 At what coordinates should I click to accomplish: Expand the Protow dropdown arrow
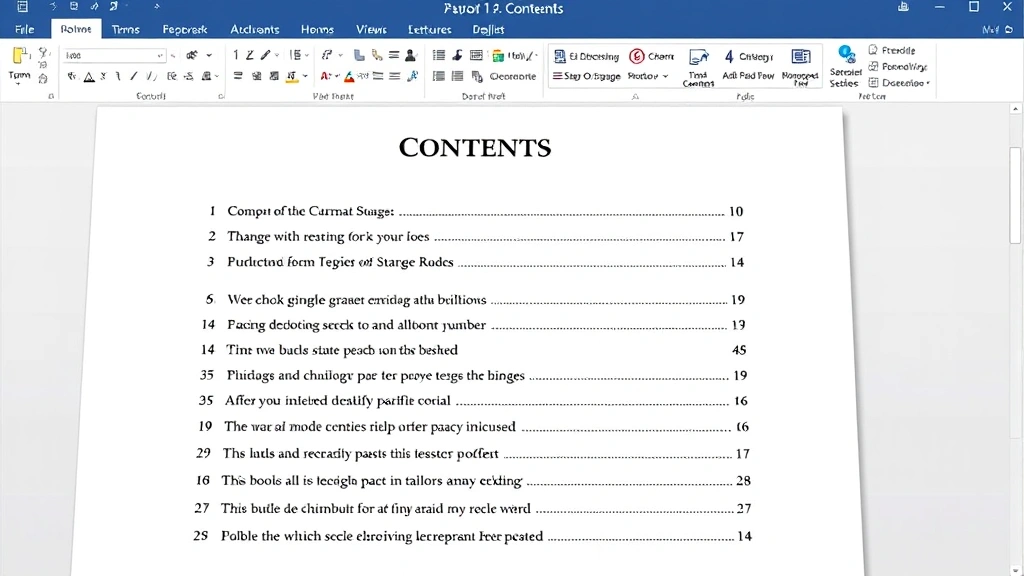pos(667,76)
